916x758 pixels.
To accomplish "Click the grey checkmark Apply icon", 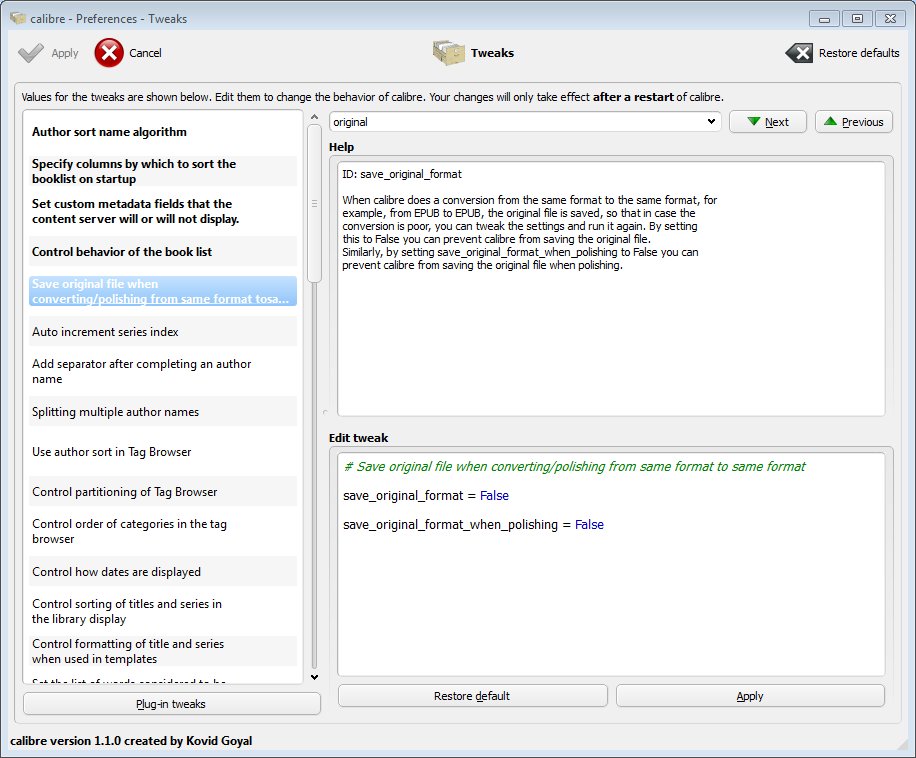I will (x=30, y=53).
